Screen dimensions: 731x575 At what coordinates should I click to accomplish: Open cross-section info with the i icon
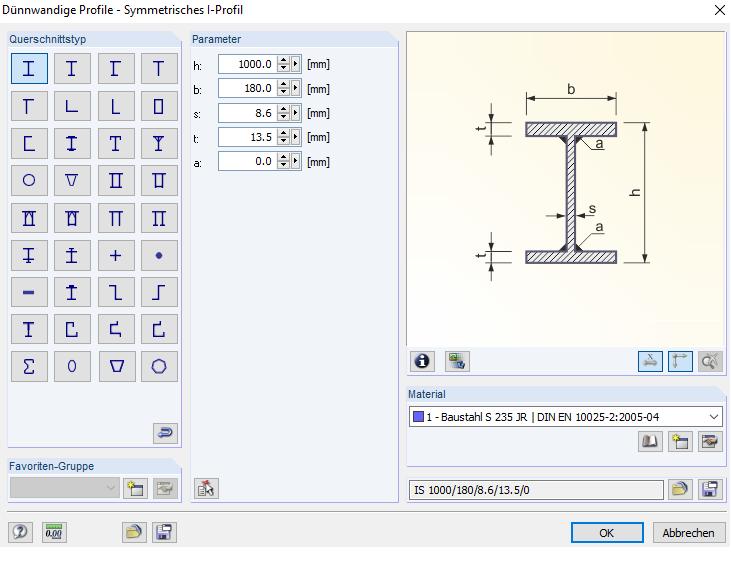(x=422, y=361)
